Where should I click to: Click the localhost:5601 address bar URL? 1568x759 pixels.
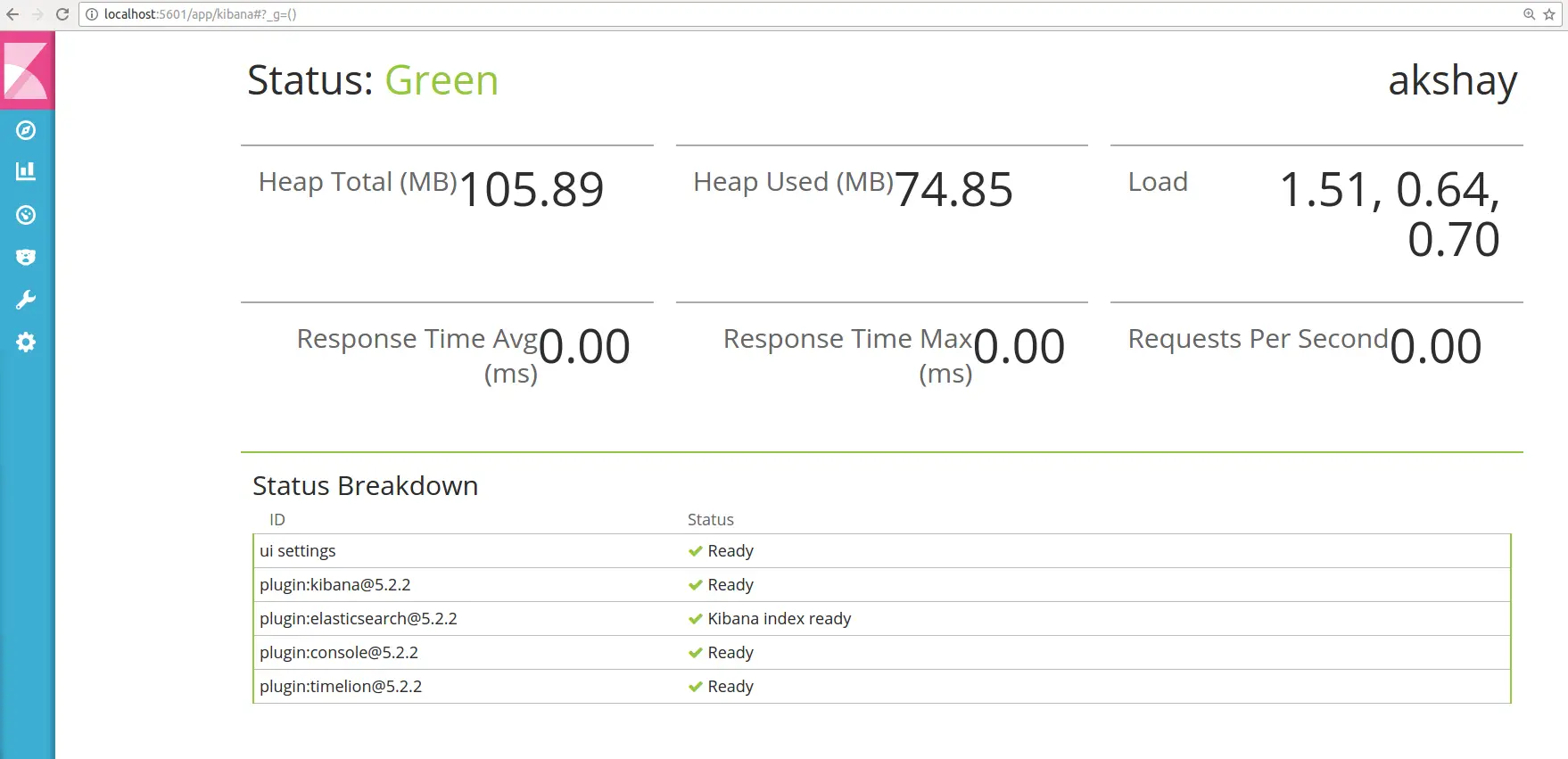point(200,14)
